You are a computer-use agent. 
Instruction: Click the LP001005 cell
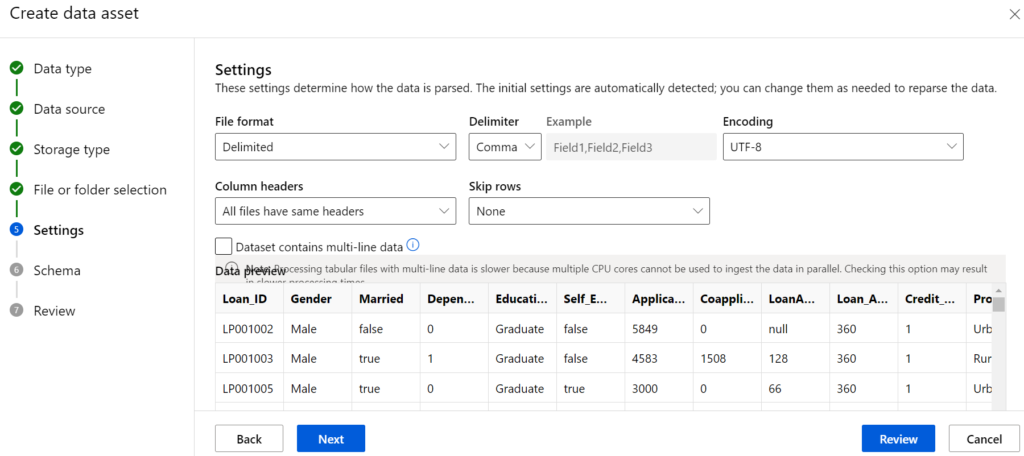[249, 389]
